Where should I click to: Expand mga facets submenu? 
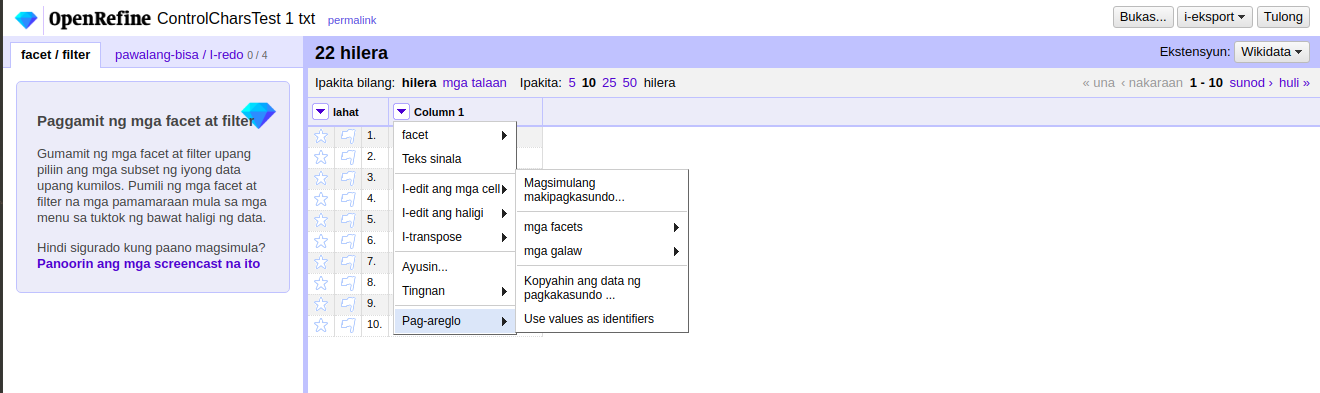[x=602, y=227]
